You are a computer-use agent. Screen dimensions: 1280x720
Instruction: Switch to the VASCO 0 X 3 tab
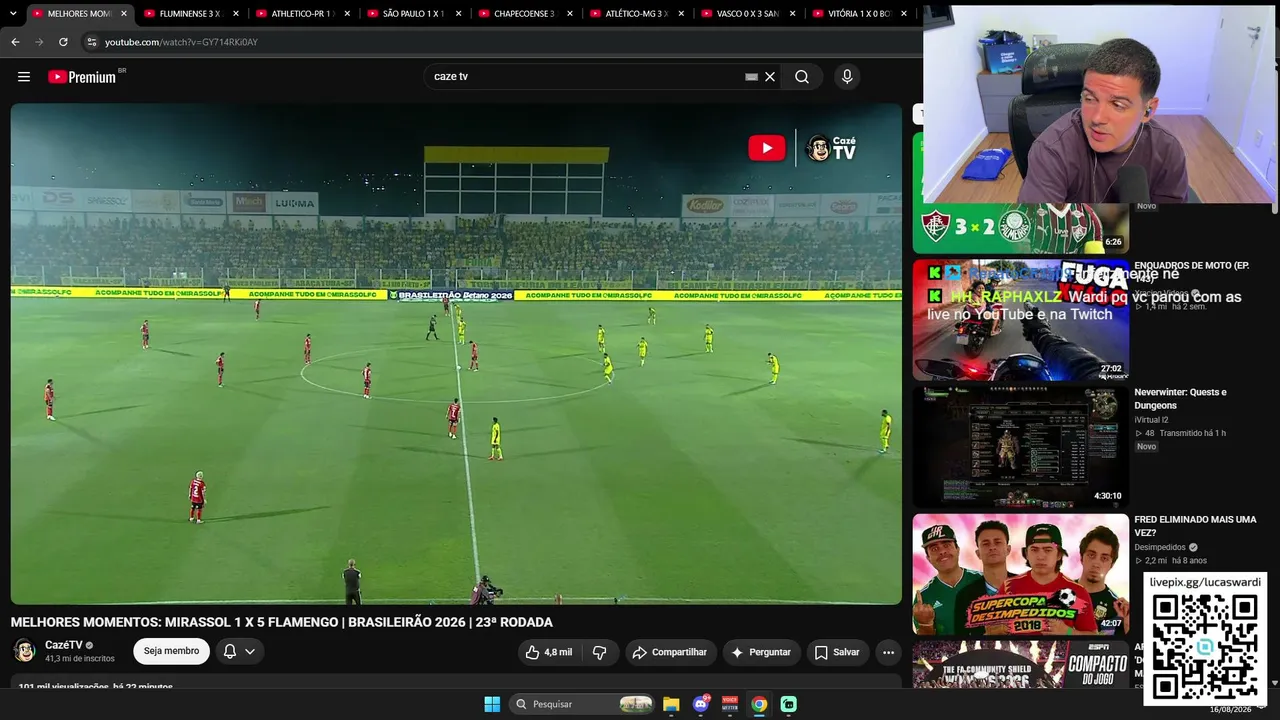[748, 14]
